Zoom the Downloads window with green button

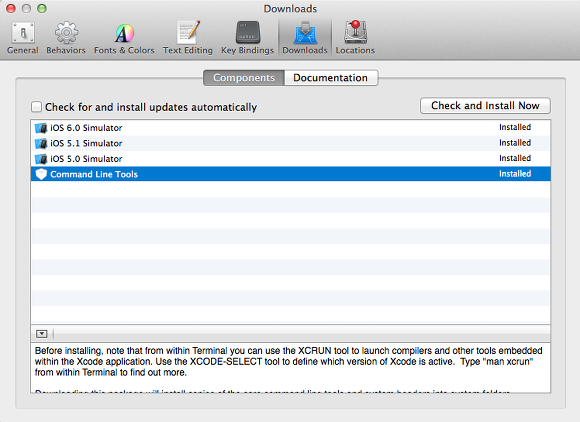42,9
